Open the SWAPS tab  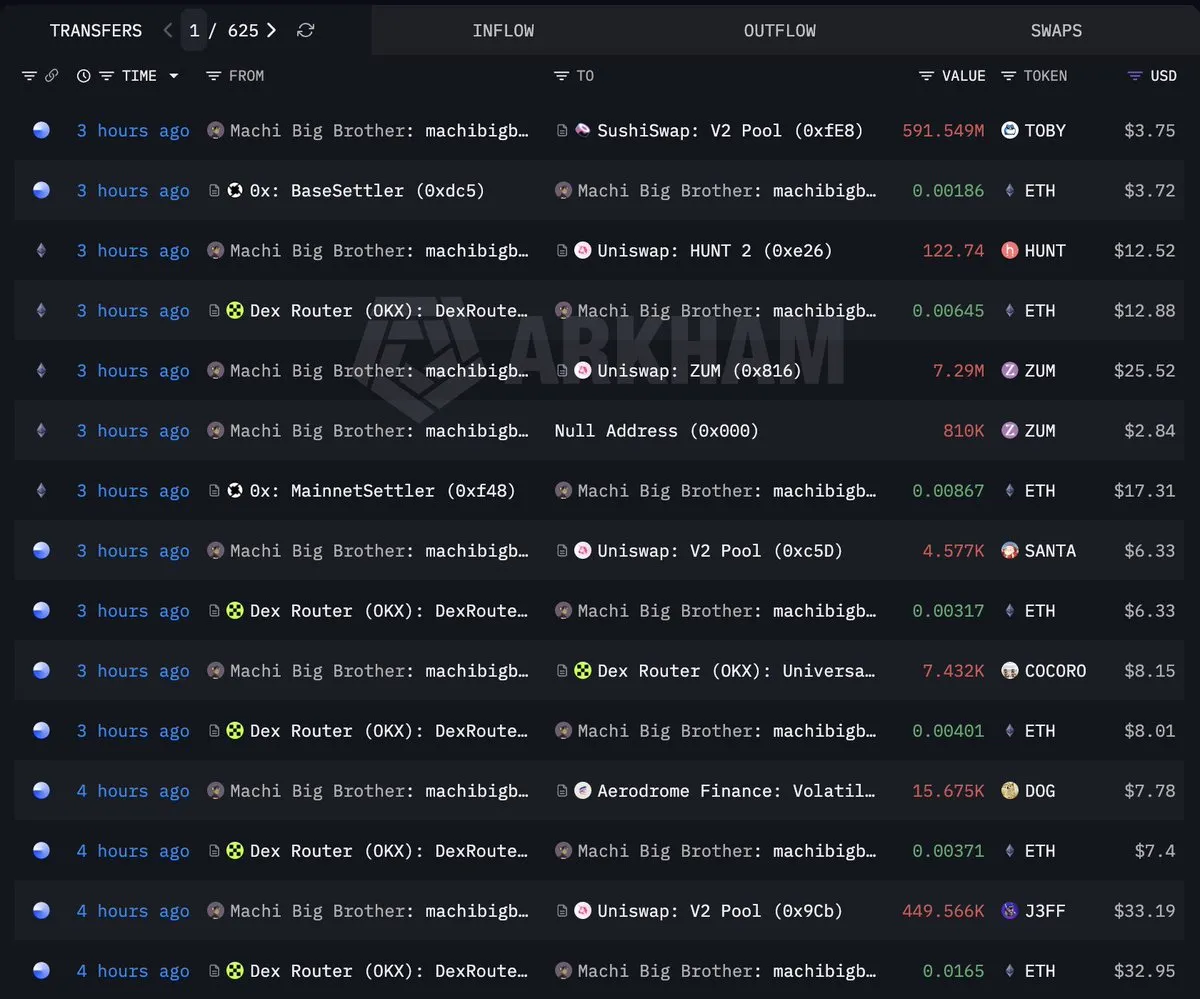1056,30
